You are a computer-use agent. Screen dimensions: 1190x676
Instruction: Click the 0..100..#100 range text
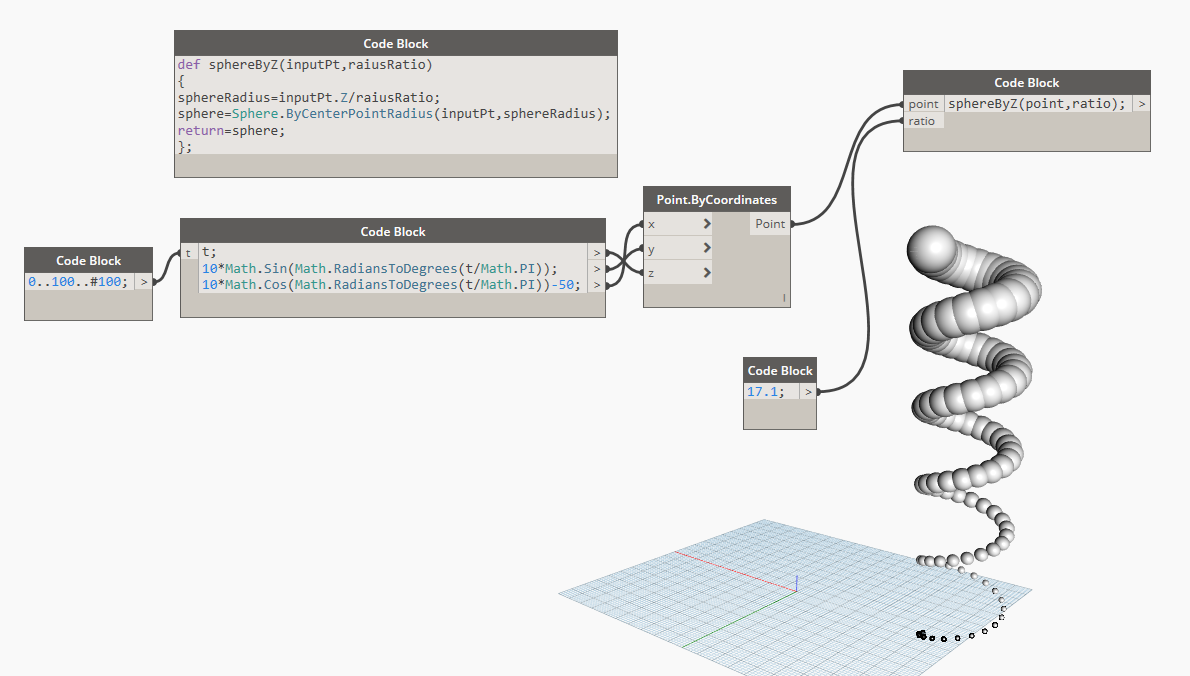pos(77,281)
